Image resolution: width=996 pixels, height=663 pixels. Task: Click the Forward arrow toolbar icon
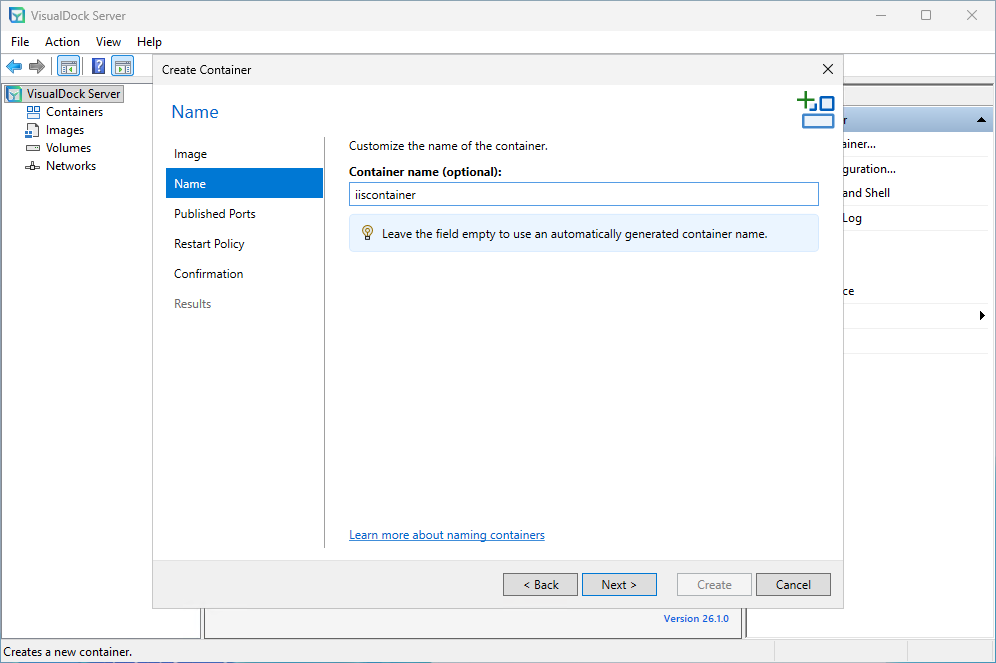[x=37, y=66]
